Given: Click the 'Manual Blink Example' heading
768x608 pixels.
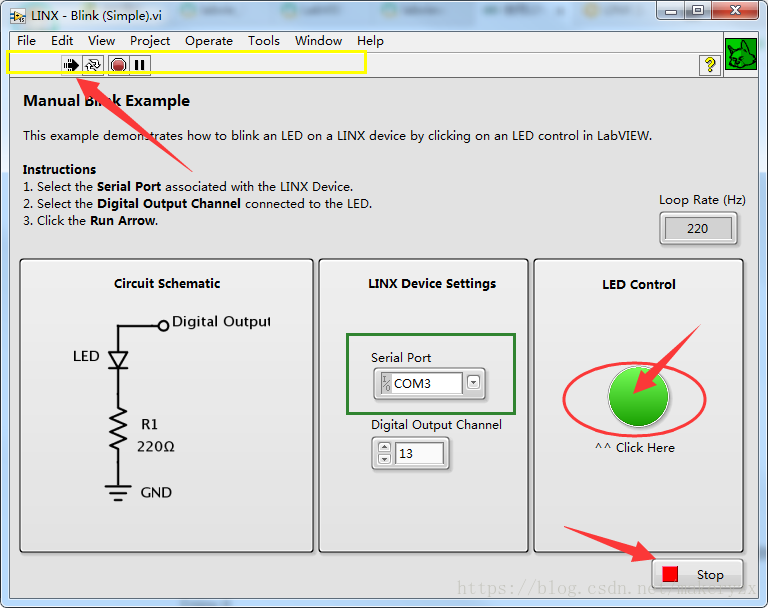Looking at the screenshot, I should pos(106,101).
